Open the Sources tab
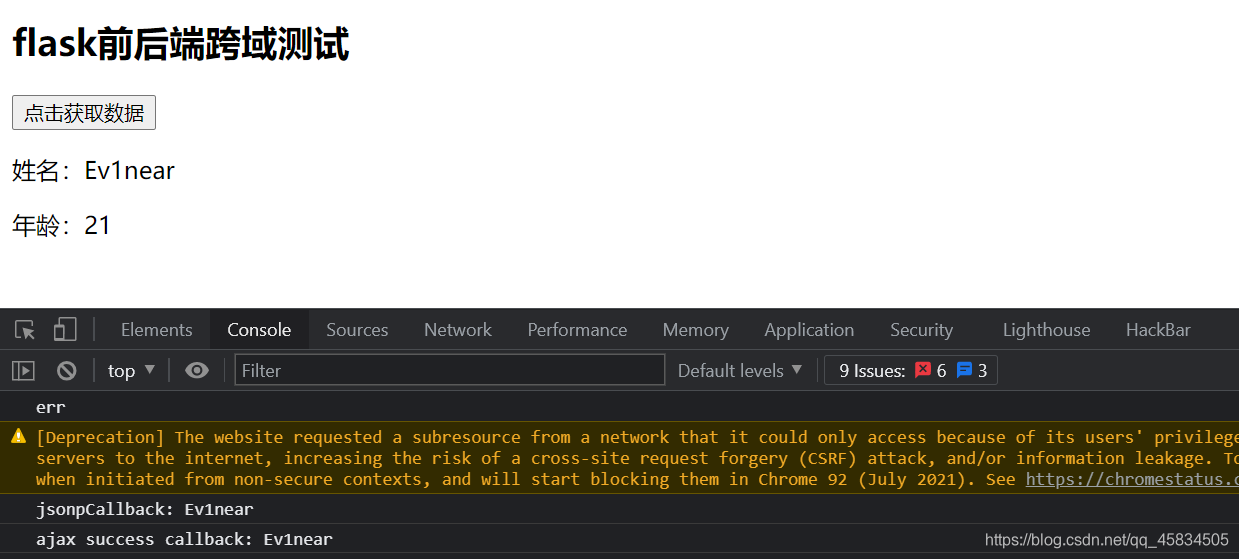This screenshot has width=1239, height=559. click(x=357, y=330)
